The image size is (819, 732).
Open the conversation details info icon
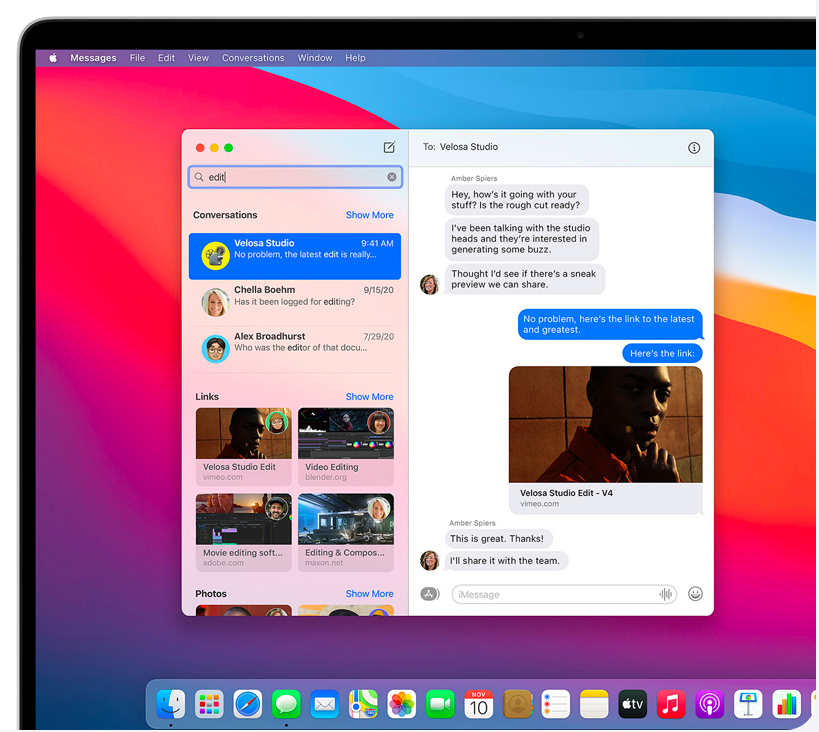click(x=694, y=148)
